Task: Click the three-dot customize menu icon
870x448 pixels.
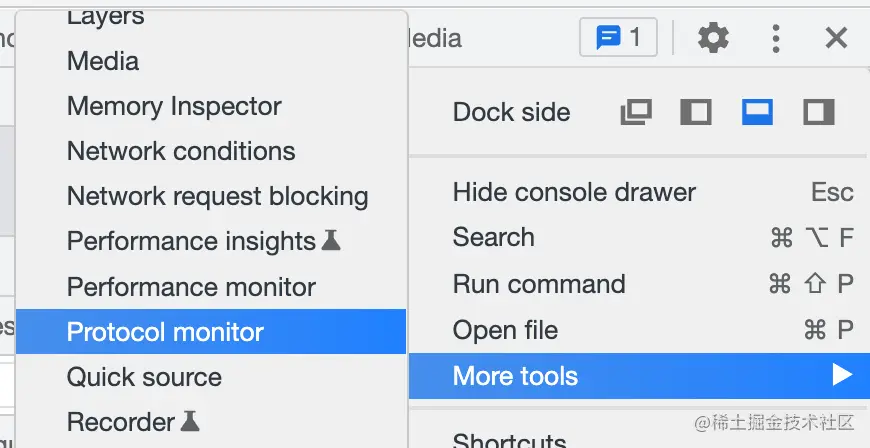Action: pyautogui.click(x=776, y=38)
